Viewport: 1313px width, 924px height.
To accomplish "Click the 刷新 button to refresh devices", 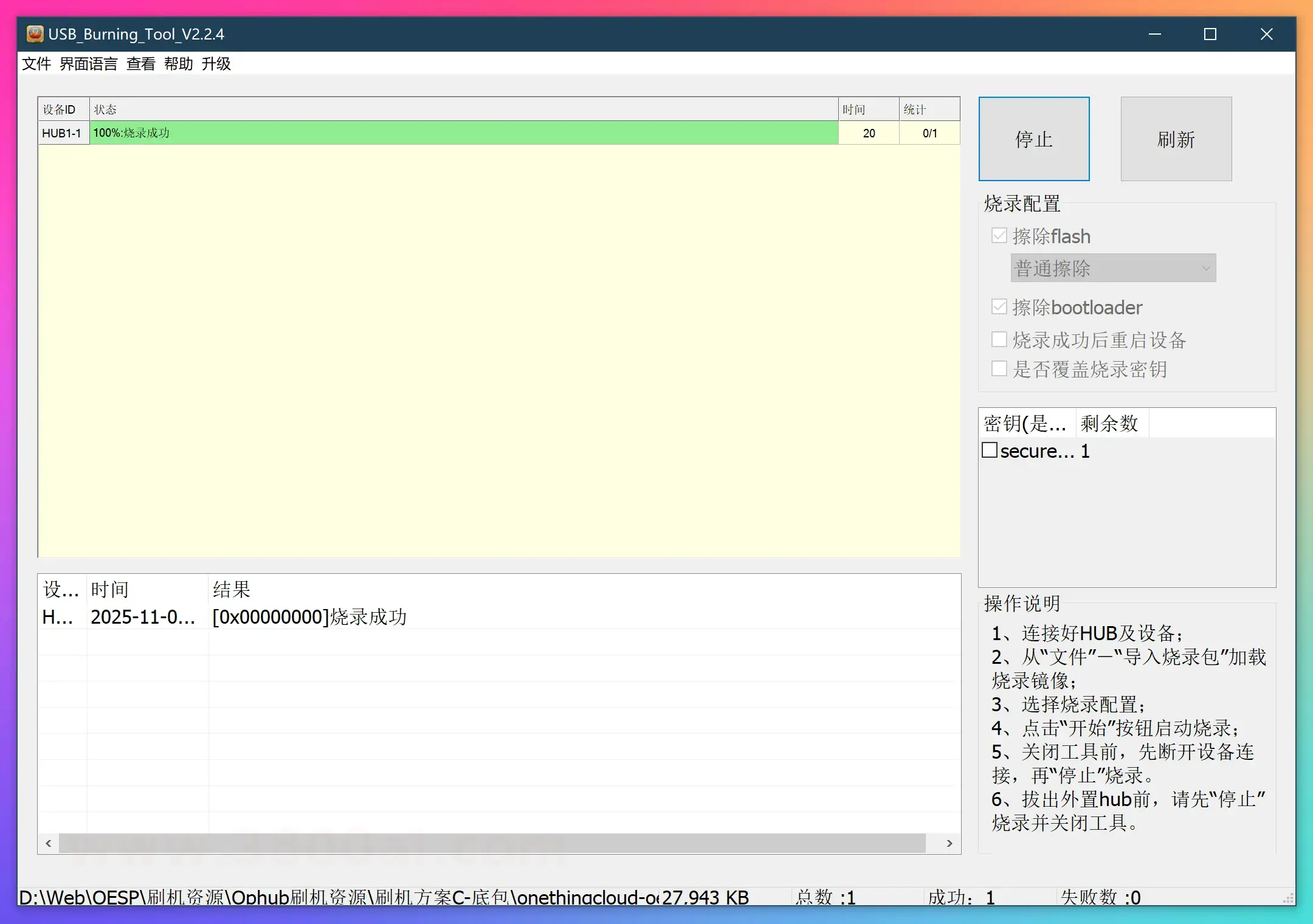I will 1176,139.
